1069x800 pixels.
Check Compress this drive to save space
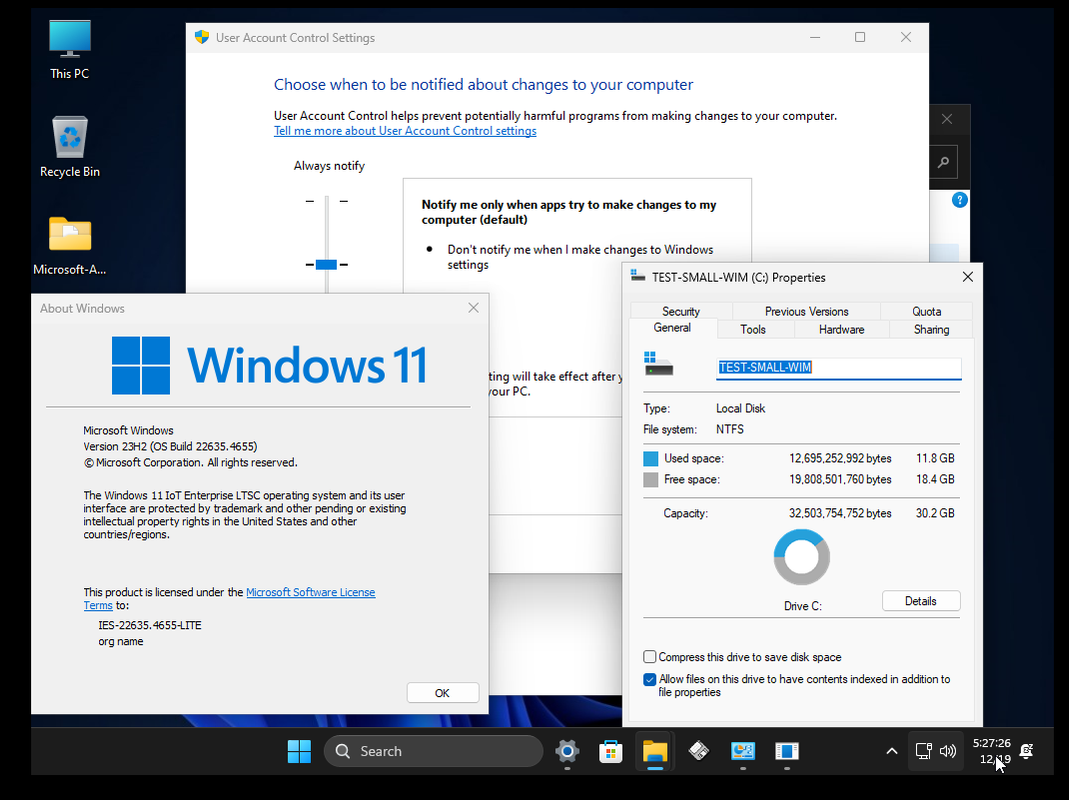650,657
